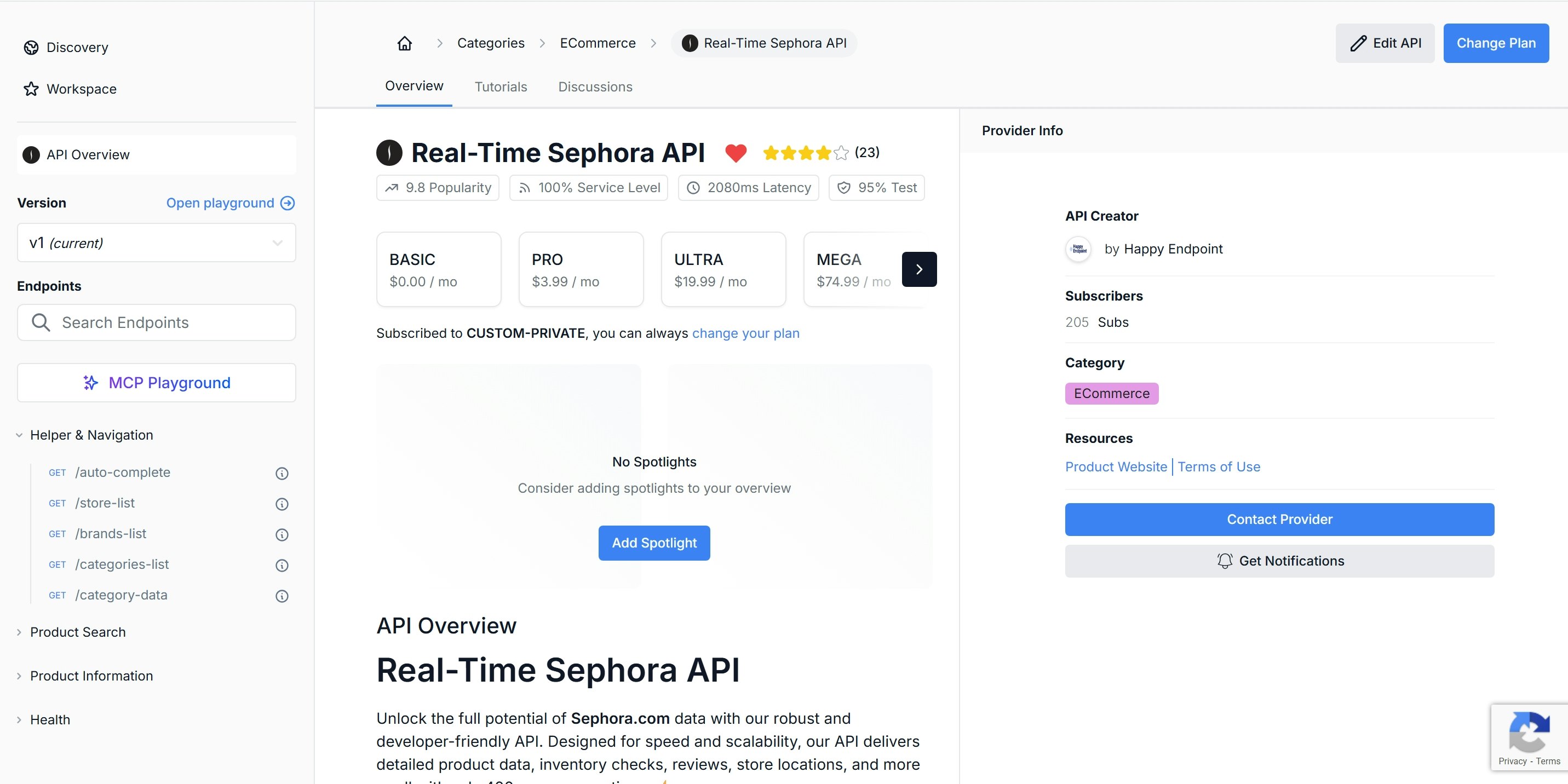Open the version selector showing v1 current
This screenshot has height=784, width=1568.
156,242
